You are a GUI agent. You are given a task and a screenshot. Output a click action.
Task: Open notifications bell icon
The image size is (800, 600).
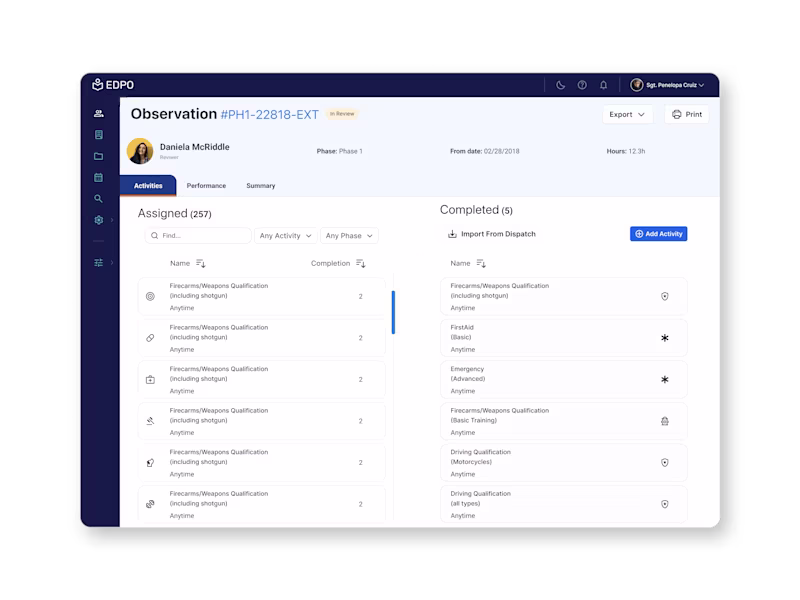point(603,85)
